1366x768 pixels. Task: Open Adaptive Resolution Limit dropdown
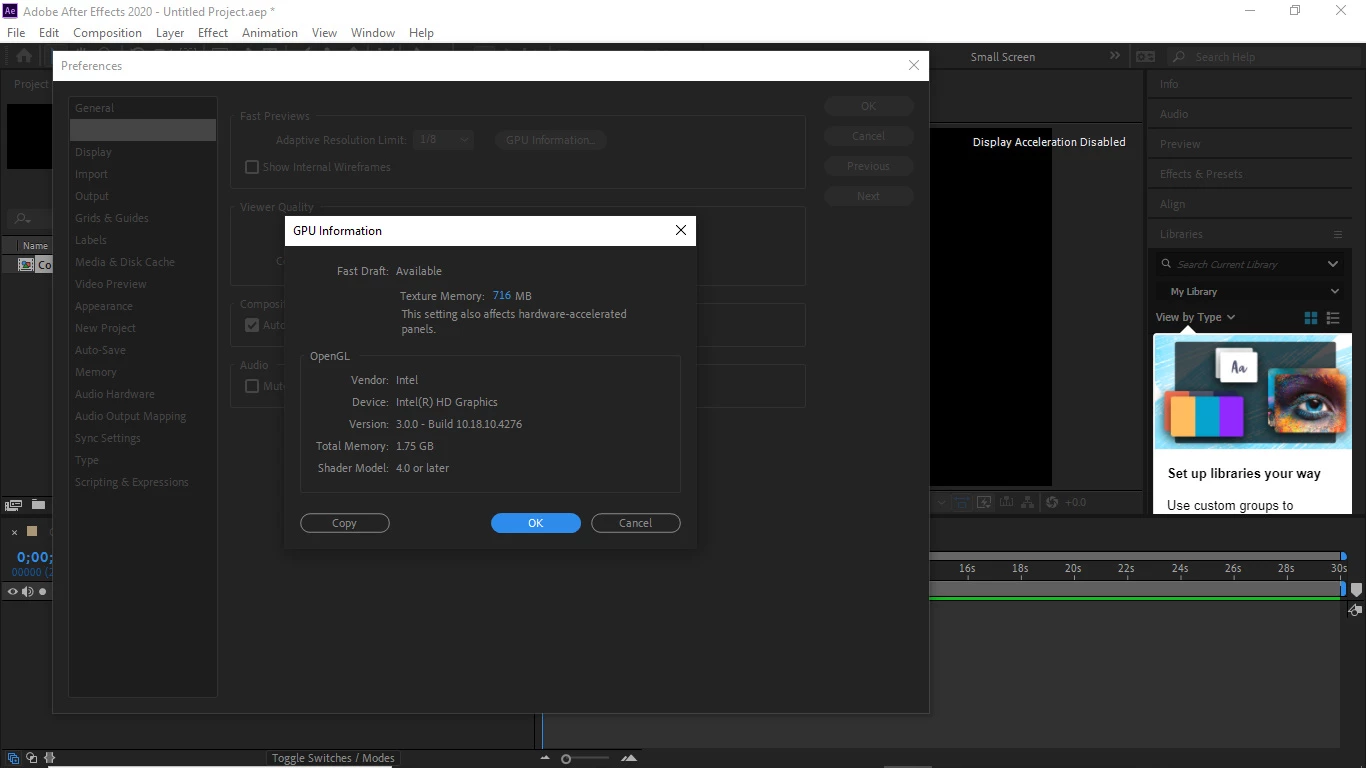[443, 140]
